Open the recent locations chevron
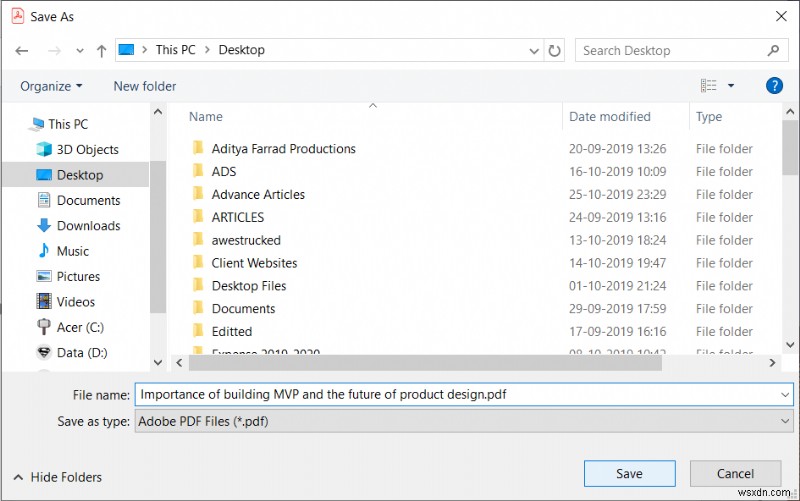 80,51
